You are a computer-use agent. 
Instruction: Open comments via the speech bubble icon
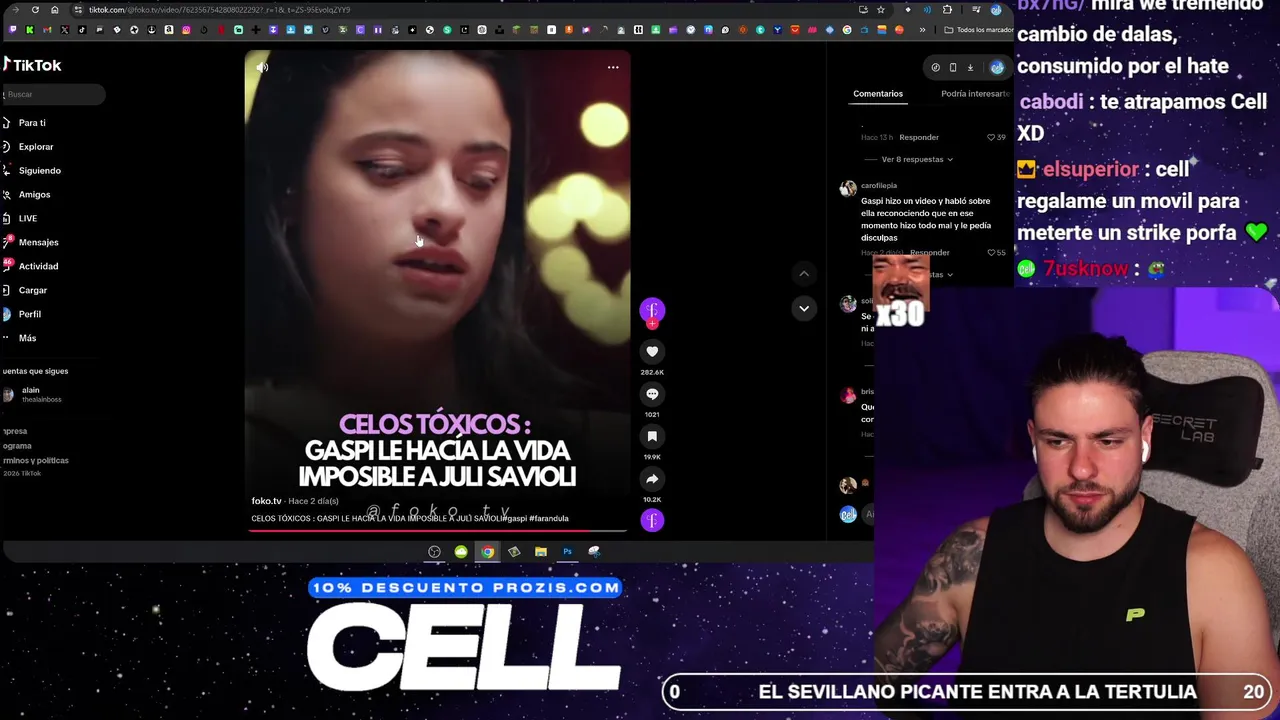point(652,394)
